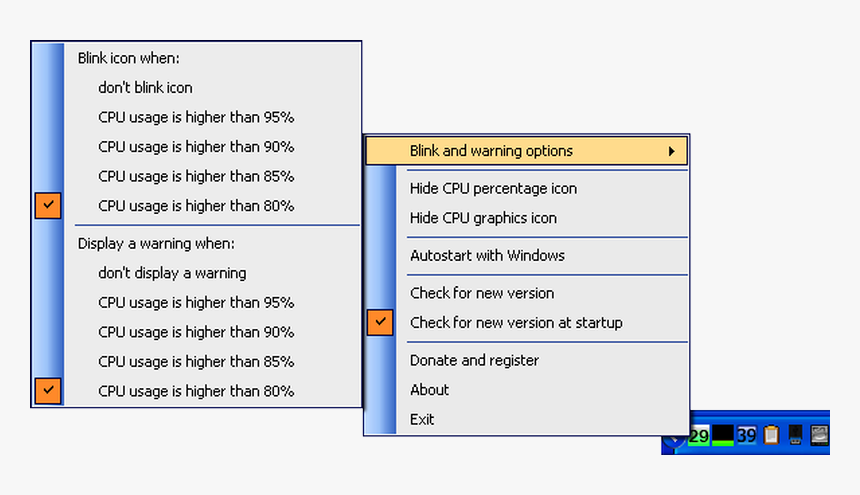This screenshot has width=860, height=495.
Task: Open the clipboard tray icon
Action: tap(771, 436)
